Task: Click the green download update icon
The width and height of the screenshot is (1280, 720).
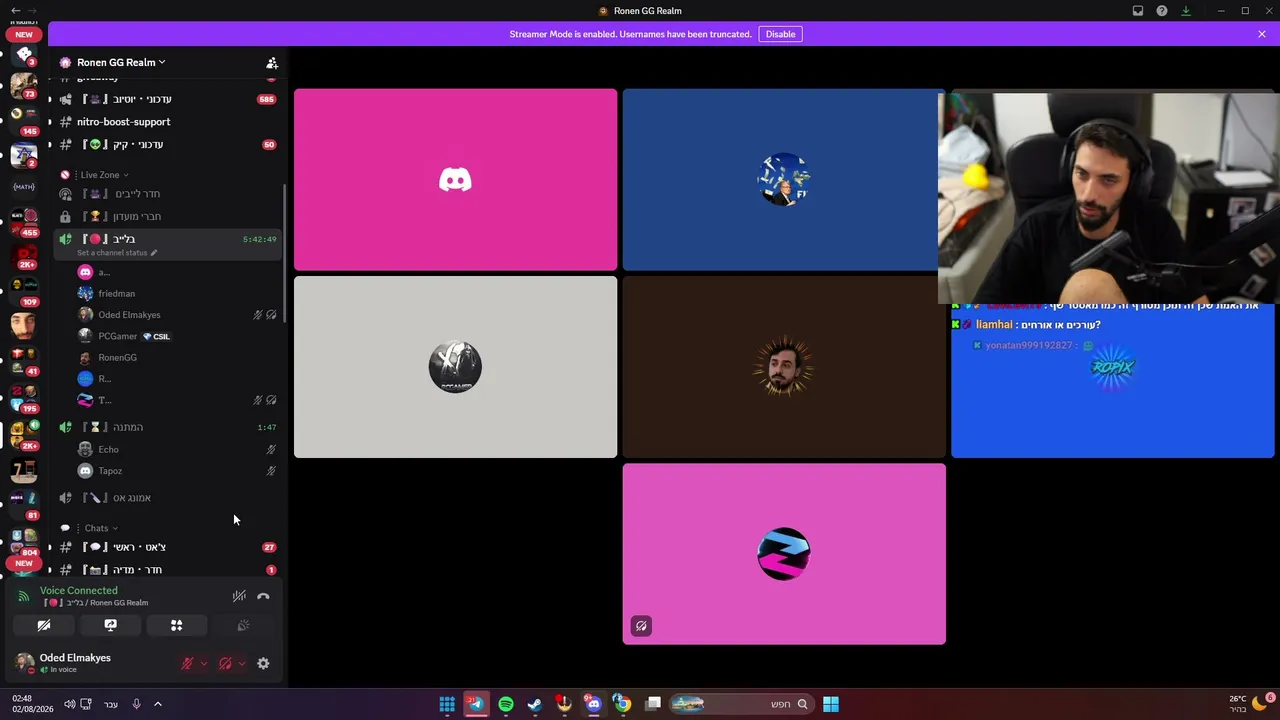Action: click(1186, 11)
